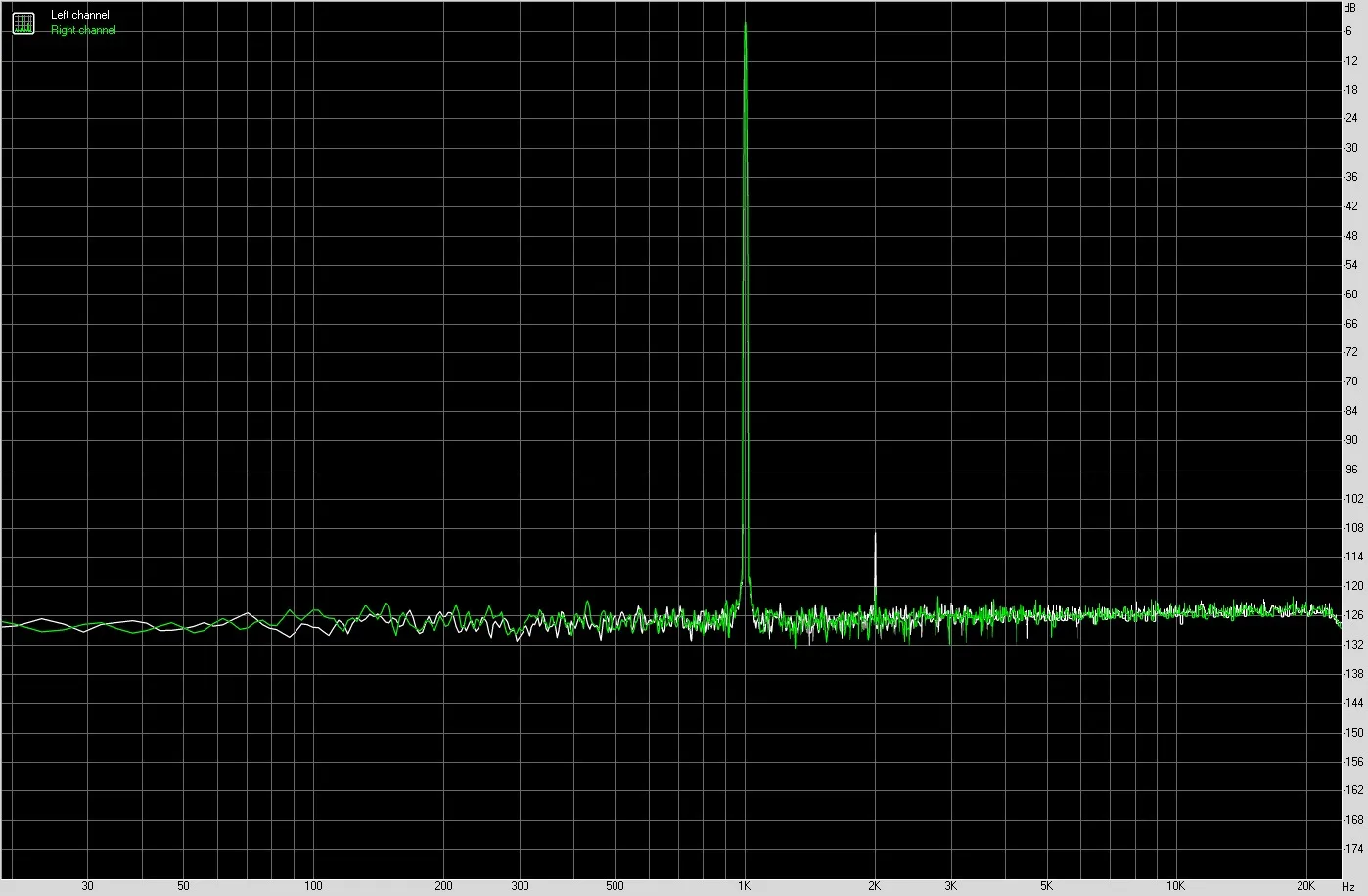Viewport: 1368px width, 896px height.
Task: Click the "-54" dB axis value
Action: point(1350,265)
